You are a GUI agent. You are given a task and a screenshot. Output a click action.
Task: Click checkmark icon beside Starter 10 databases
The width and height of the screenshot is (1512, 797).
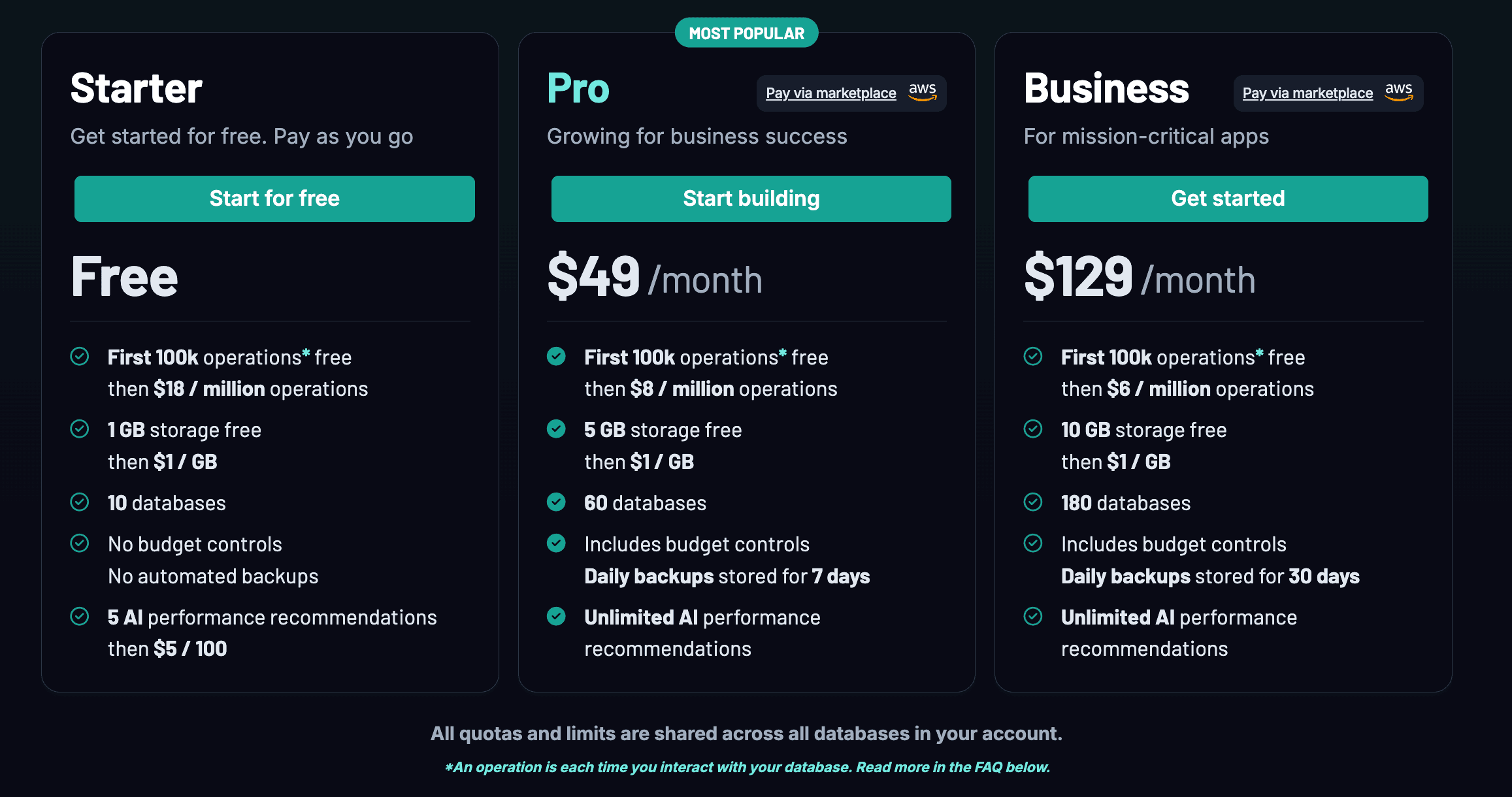point(80,502)
